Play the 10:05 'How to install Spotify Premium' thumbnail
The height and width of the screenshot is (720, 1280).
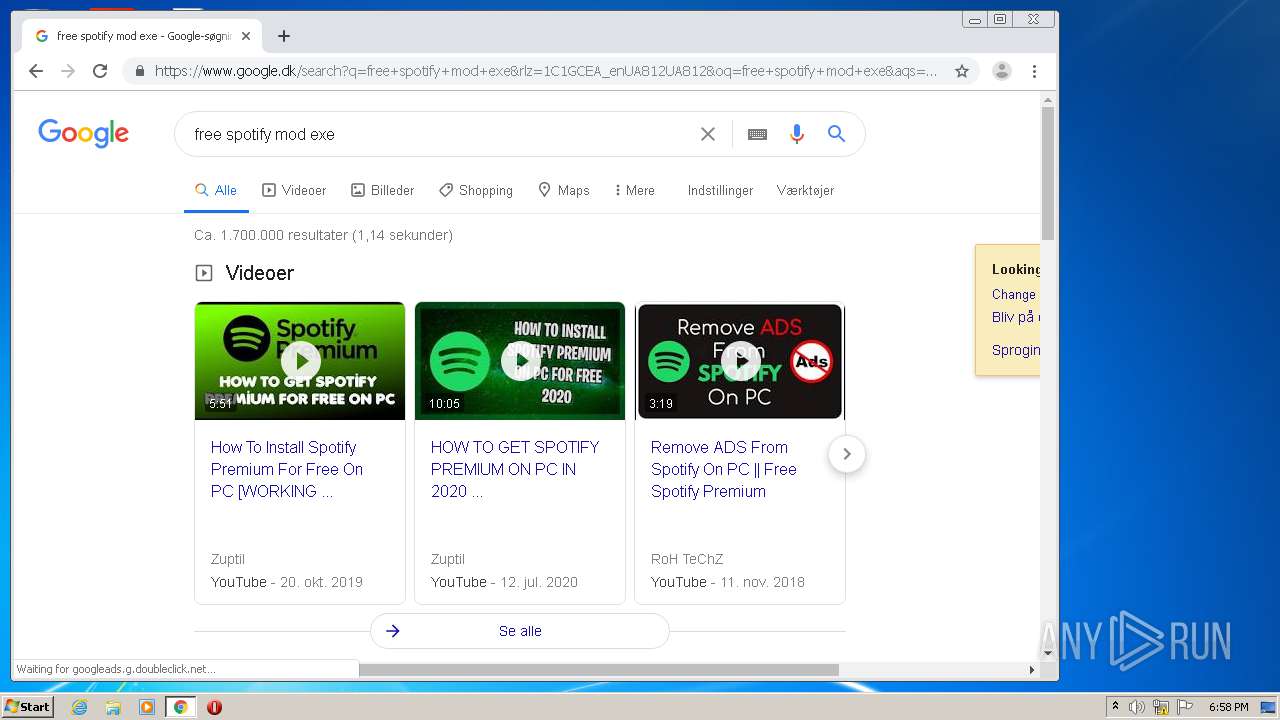pos(520,361)
